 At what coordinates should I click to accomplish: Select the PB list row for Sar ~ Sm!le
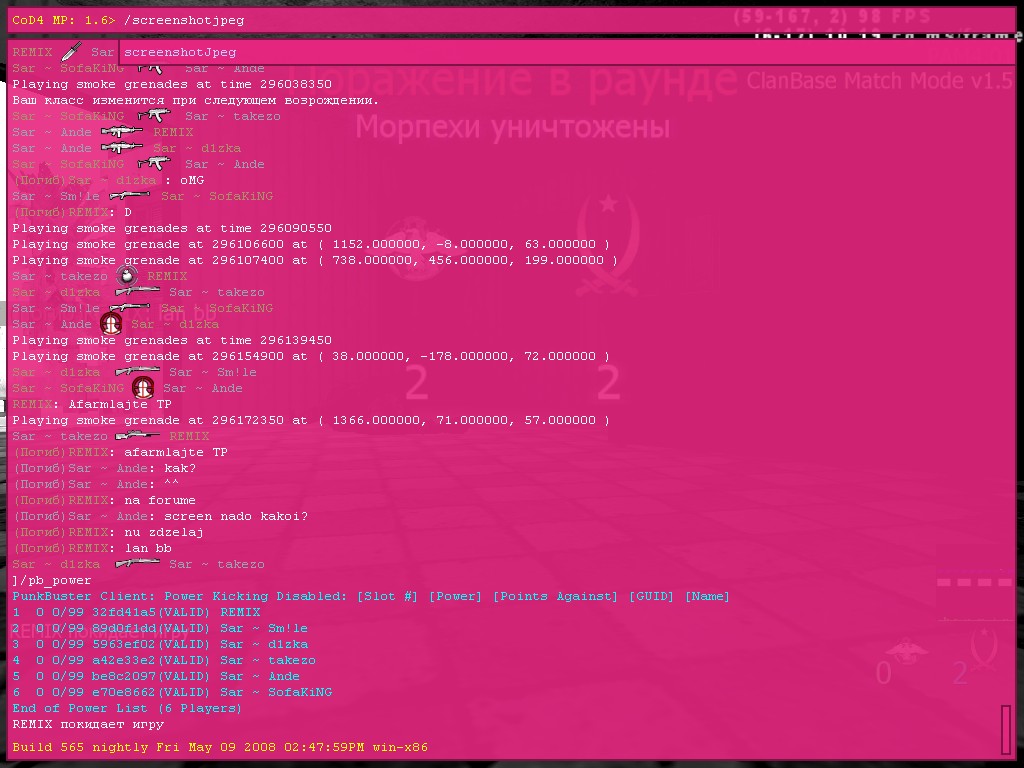[x=160, y=628]
